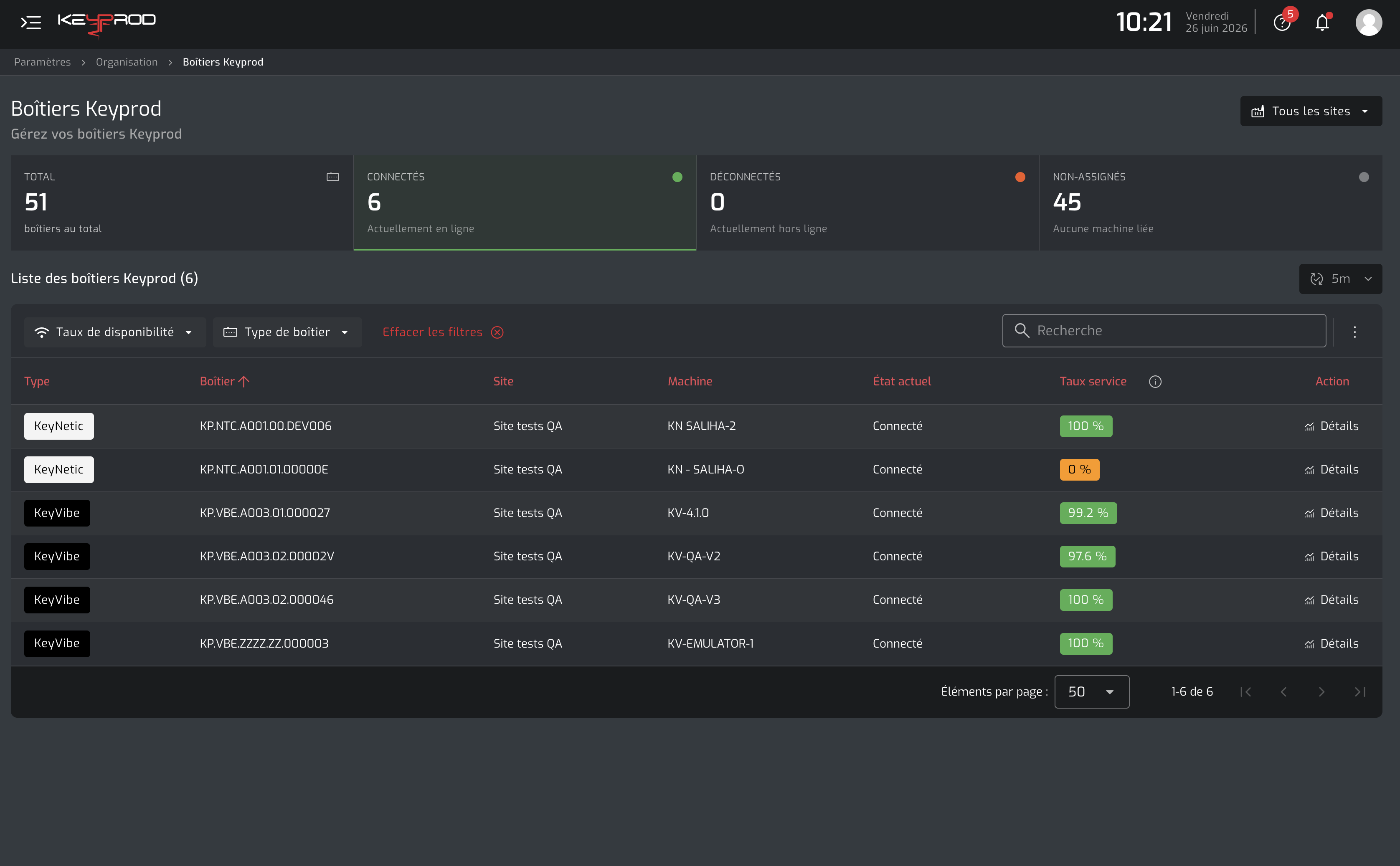Open the notifications bell
Screen dimensions: 1400x866
point(1322,23)
